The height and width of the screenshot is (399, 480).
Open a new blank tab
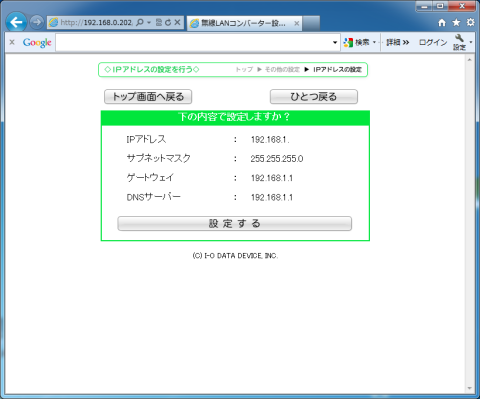[311, 23]
